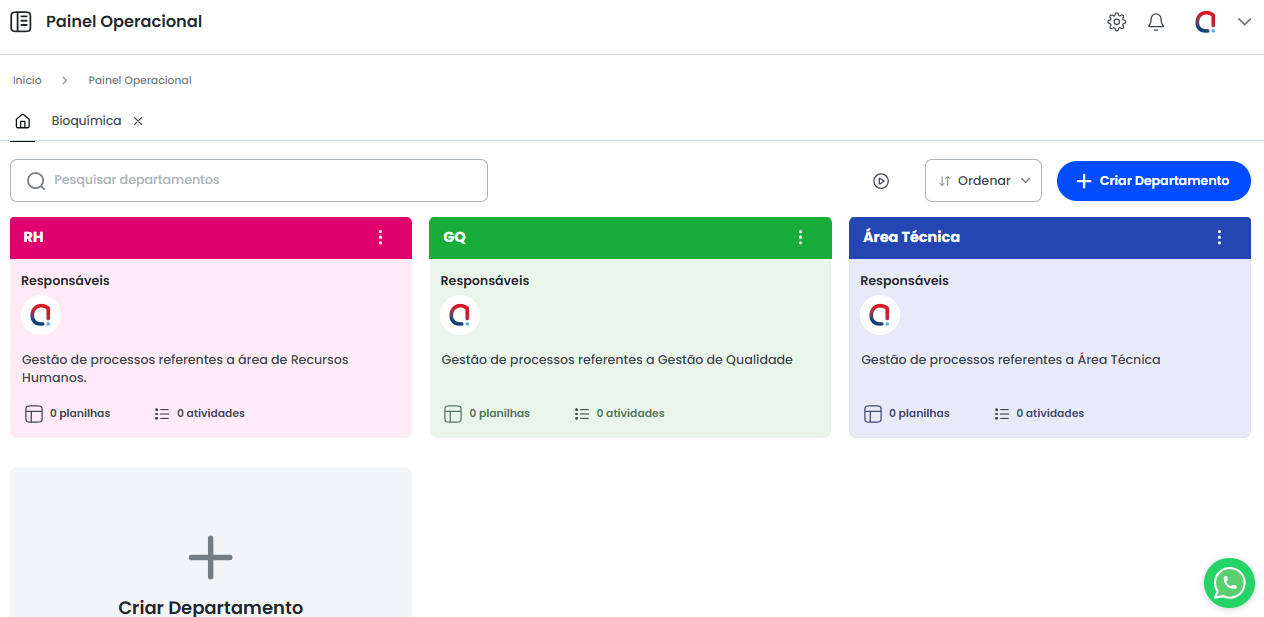Toggle the sidebar panel icon
The height and width of the screenshot is (617, 1264).
[20, 22]
